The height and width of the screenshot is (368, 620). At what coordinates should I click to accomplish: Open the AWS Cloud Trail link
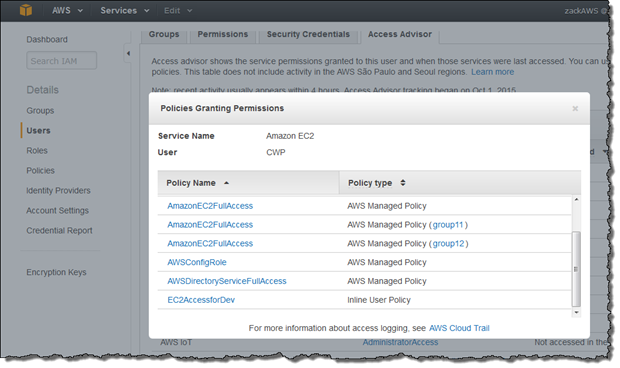459,328
